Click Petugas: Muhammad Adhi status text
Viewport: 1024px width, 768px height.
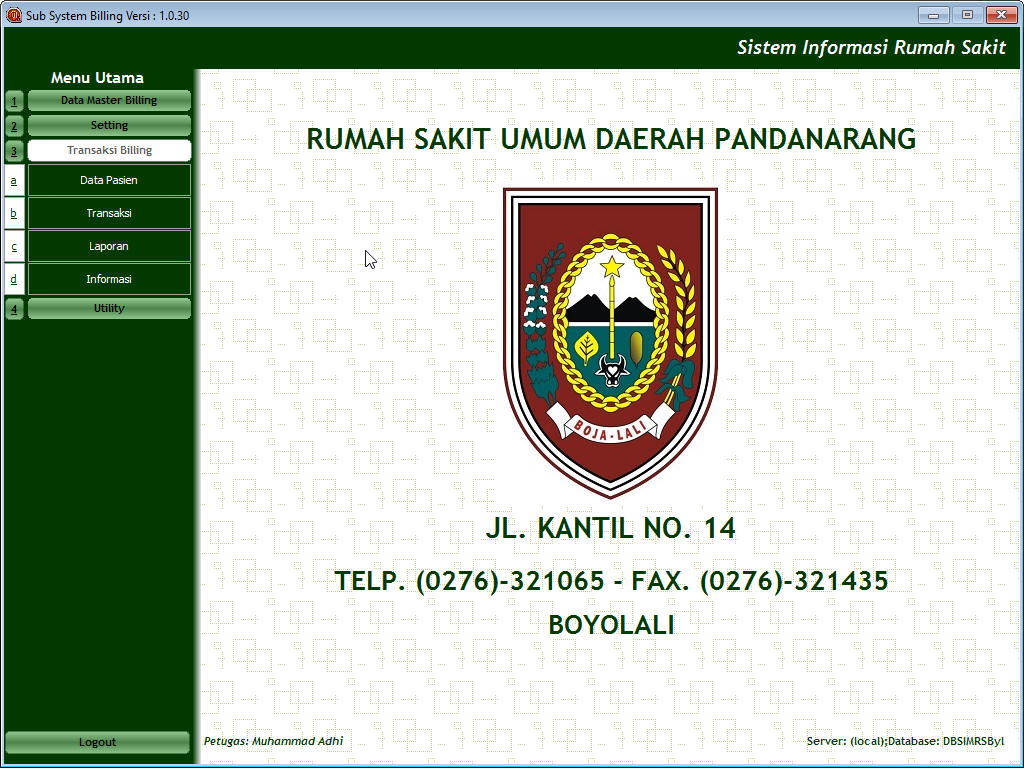click(273, 741)
